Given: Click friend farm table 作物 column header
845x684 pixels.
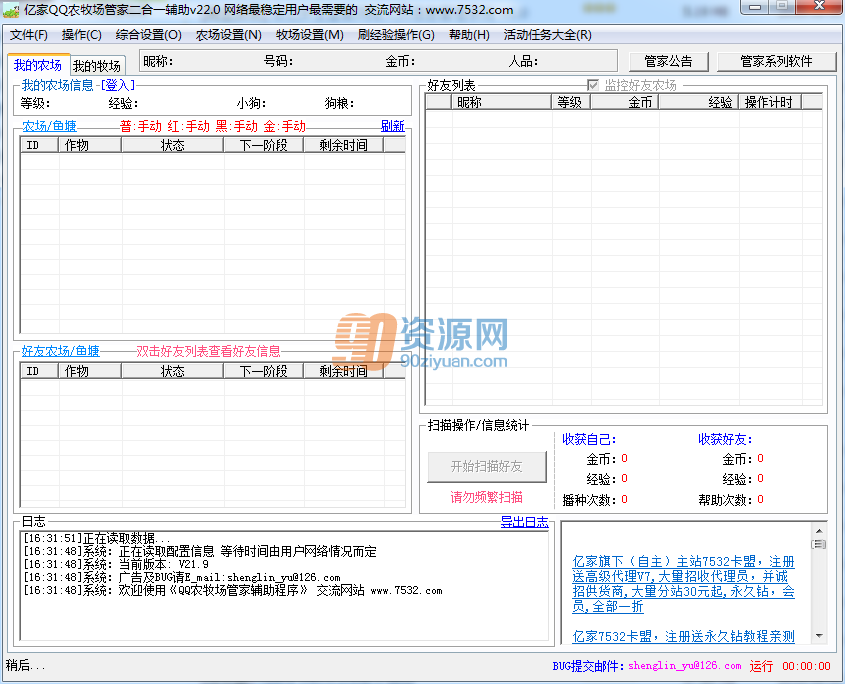Looking at the screenshot, I should tap(90, 371).
